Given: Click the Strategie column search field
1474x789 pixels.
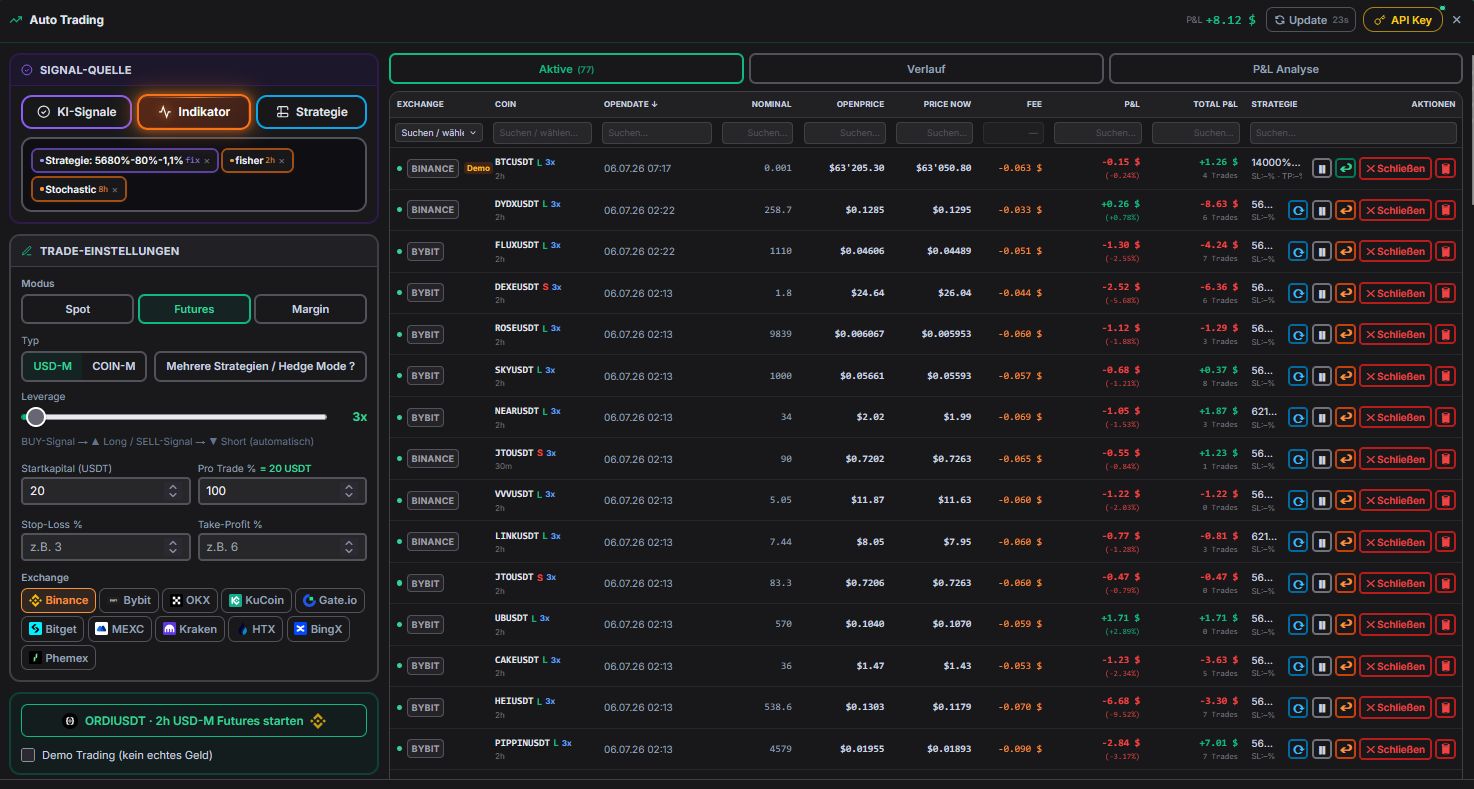Looking at the screenshot, I should click(1353, 132).
